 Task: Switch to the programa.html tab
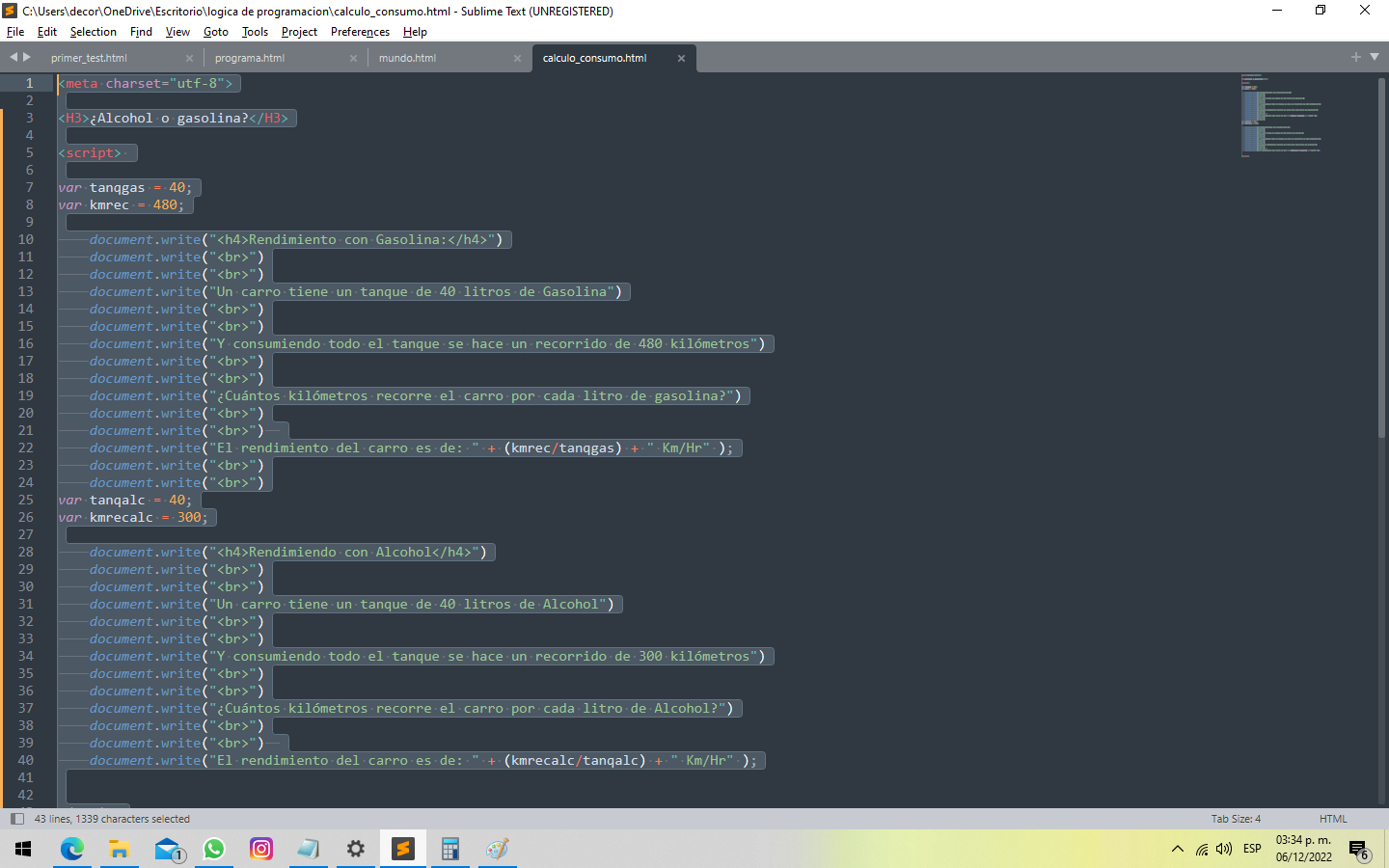[250, 58]
